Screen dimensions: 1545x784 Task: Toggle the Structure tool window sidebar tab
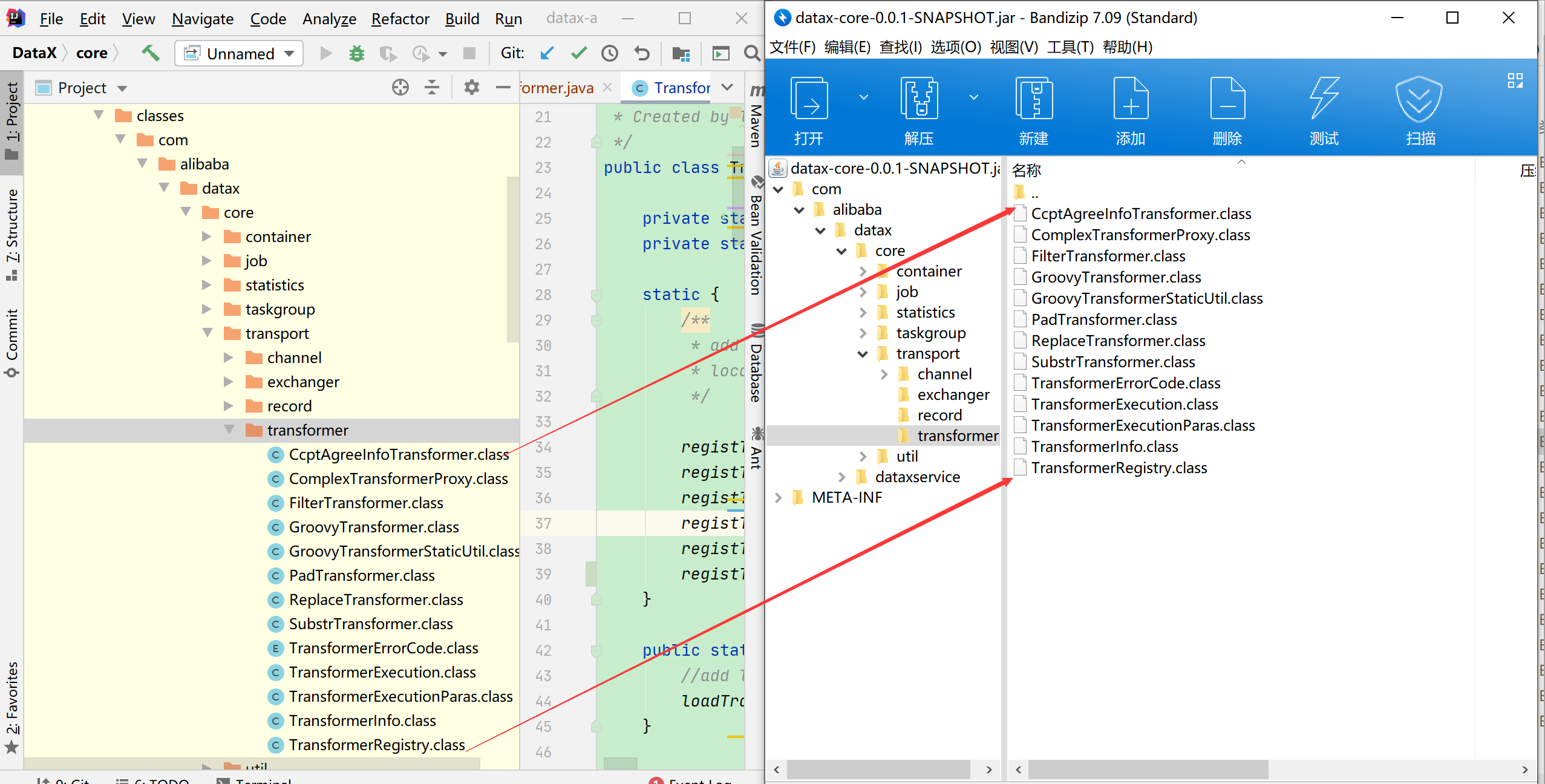[x=12, y=233]
